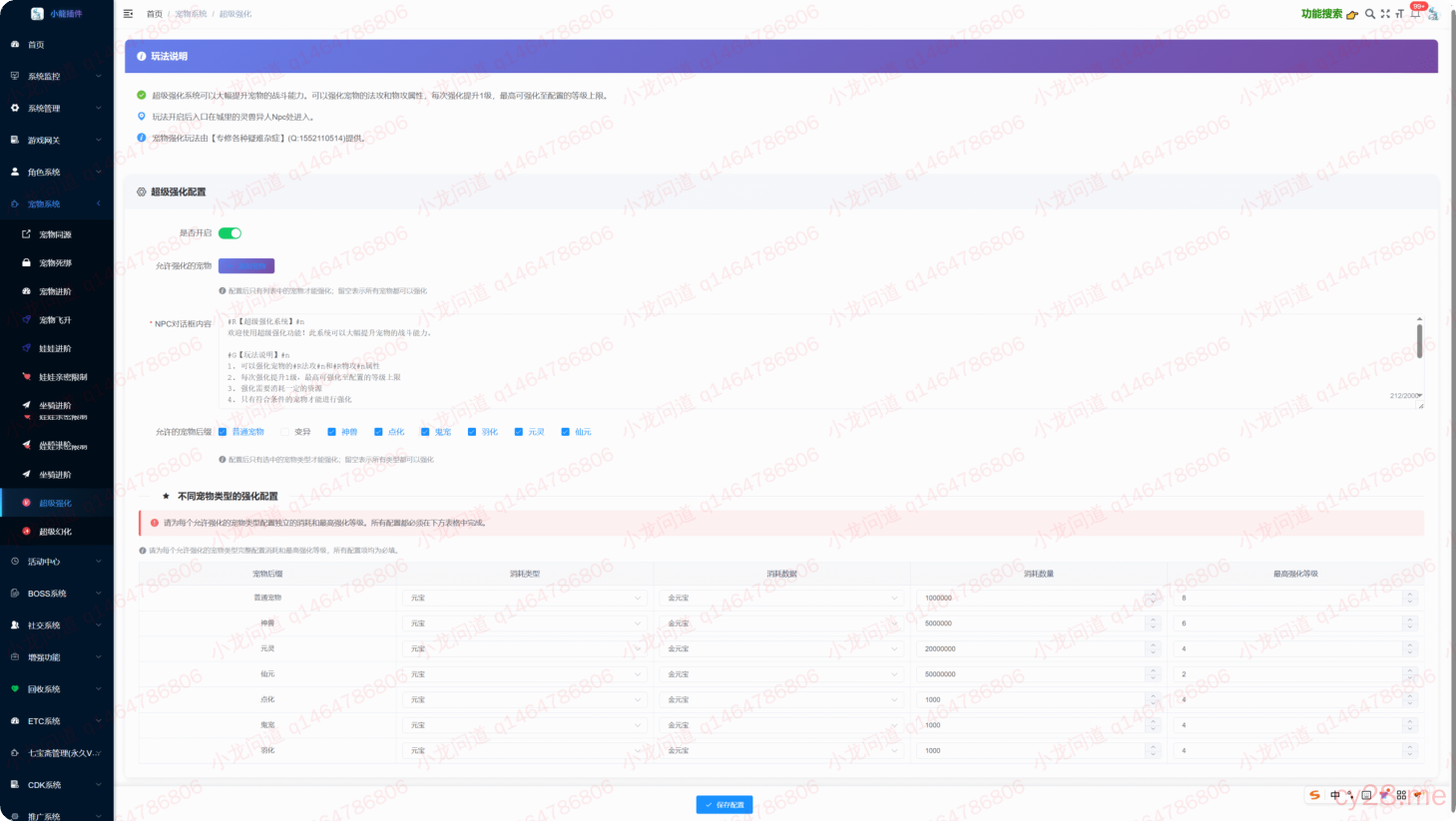1456x821 pixels.
Task: Click the user avatar icon at top right
Action: [1434, 14]
